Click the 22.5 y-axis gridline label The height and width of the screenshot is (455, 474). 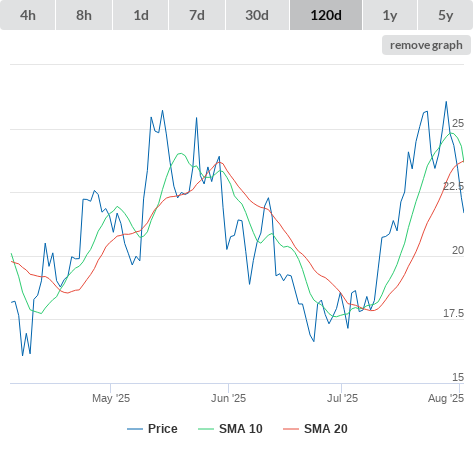click(453, 186)
